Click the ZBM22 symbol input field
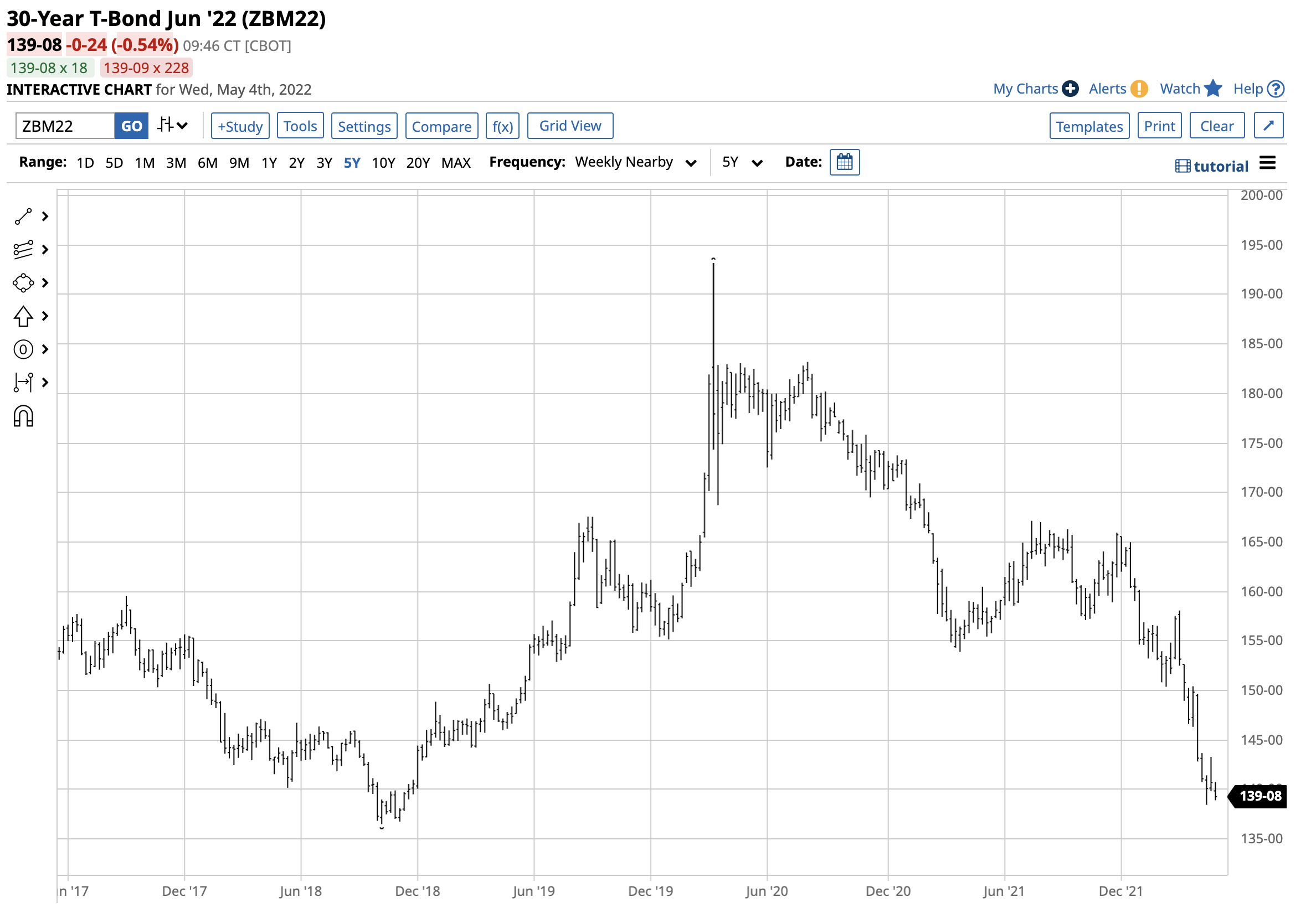Viewport: 1316px width, 918px height. click(x=65, y=126)
